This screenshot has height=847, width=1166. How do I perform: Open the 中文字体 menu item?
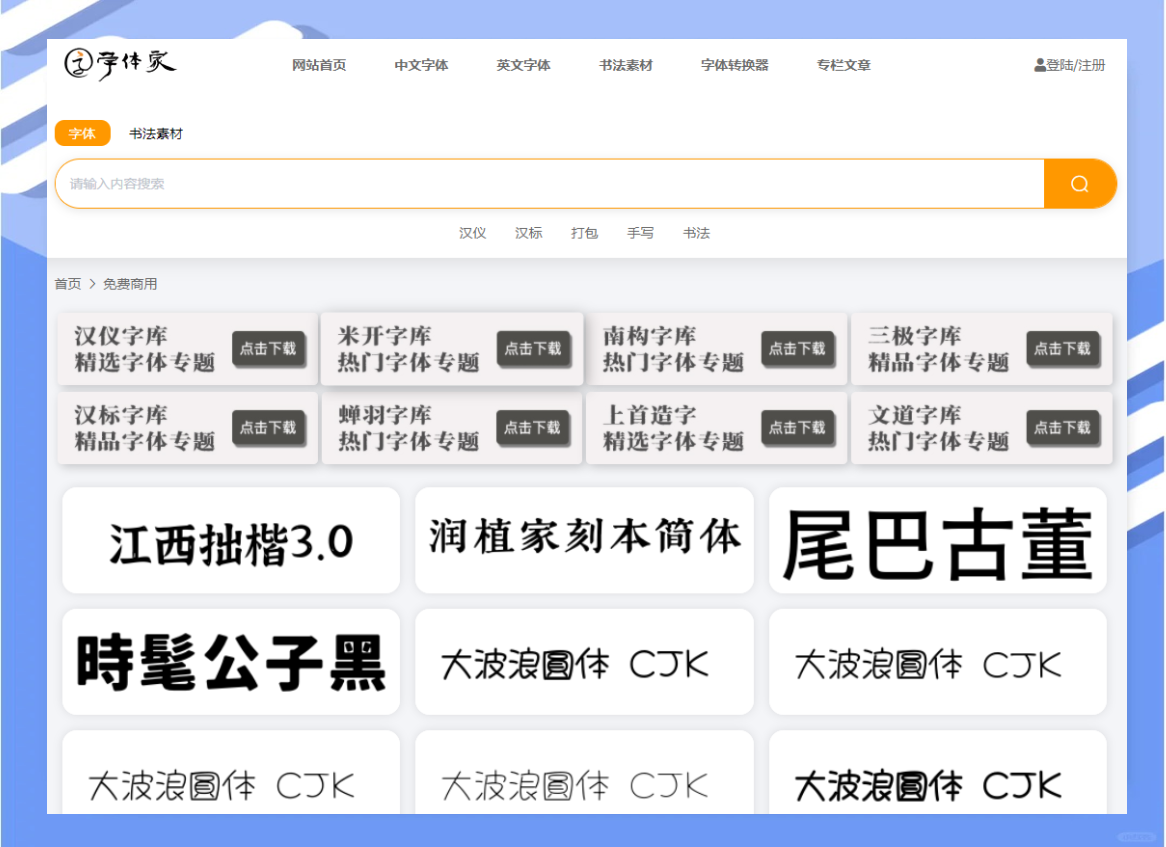421,65
